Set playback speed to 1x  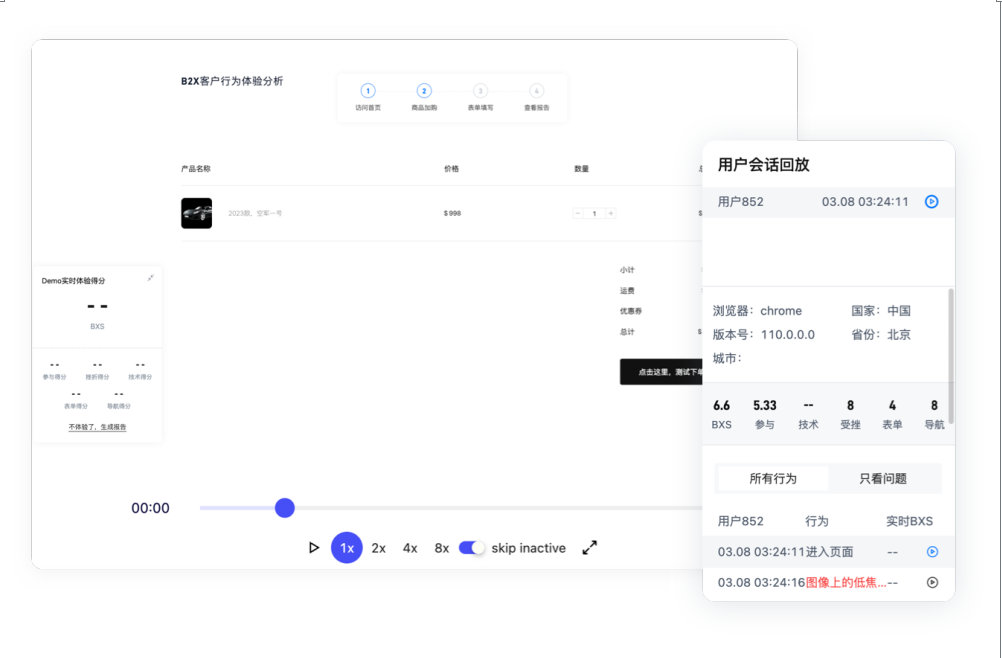346,548
